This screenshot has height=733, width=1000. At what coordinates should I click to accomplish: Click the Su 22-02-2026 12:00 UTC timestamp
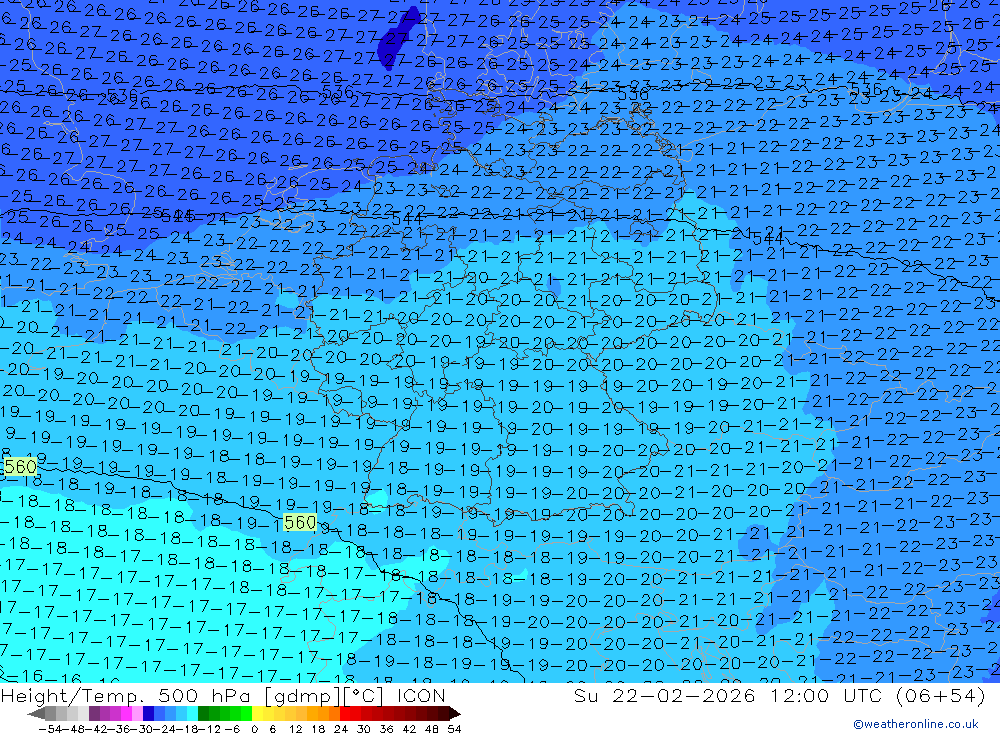pos(779,695)
